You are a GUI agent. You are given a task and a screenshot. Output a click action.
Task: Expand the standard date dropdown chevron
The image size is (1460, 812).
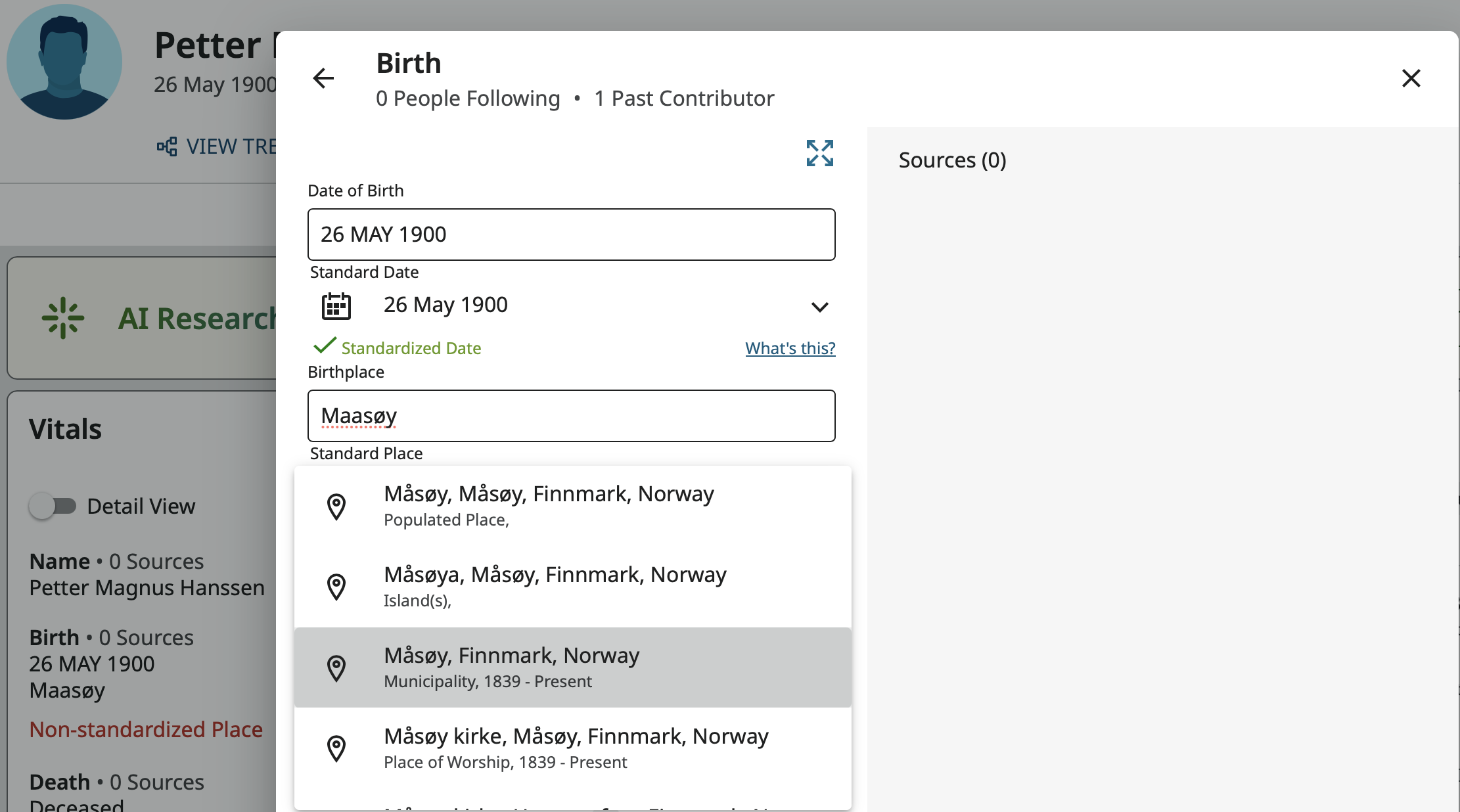point(819,307)
